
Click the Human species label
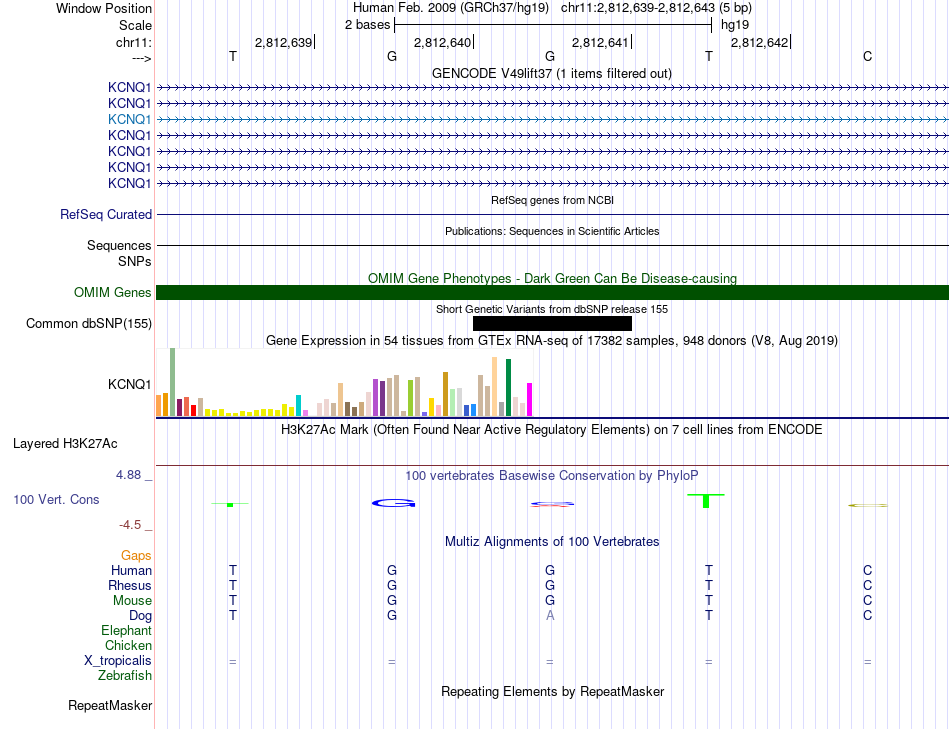(x=131, y=570)
